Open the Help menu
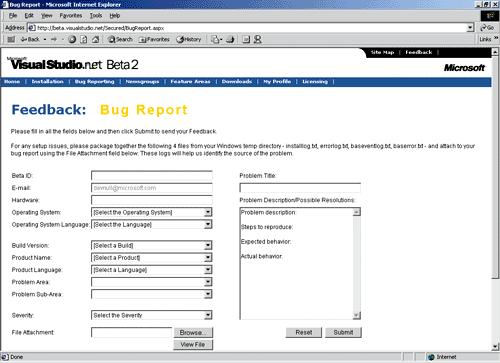Screen dimensions: 500x363 [115, 16]
